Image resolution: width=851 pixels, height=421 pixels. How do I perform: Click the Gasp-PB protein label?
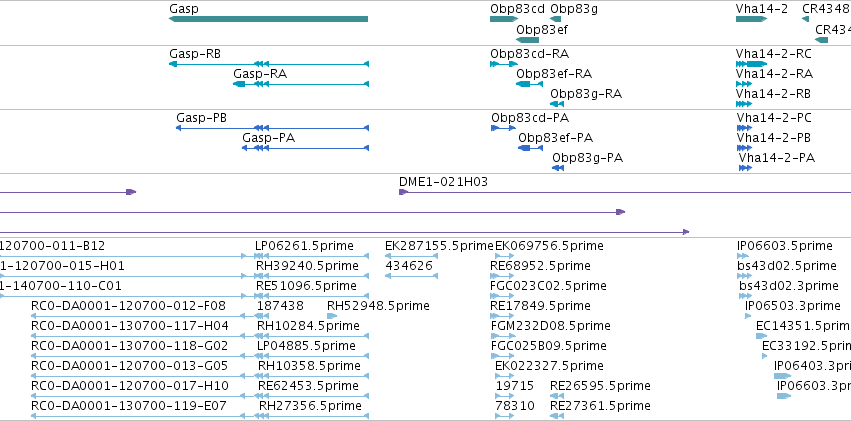pyautogui.click(x=201, y=118)
